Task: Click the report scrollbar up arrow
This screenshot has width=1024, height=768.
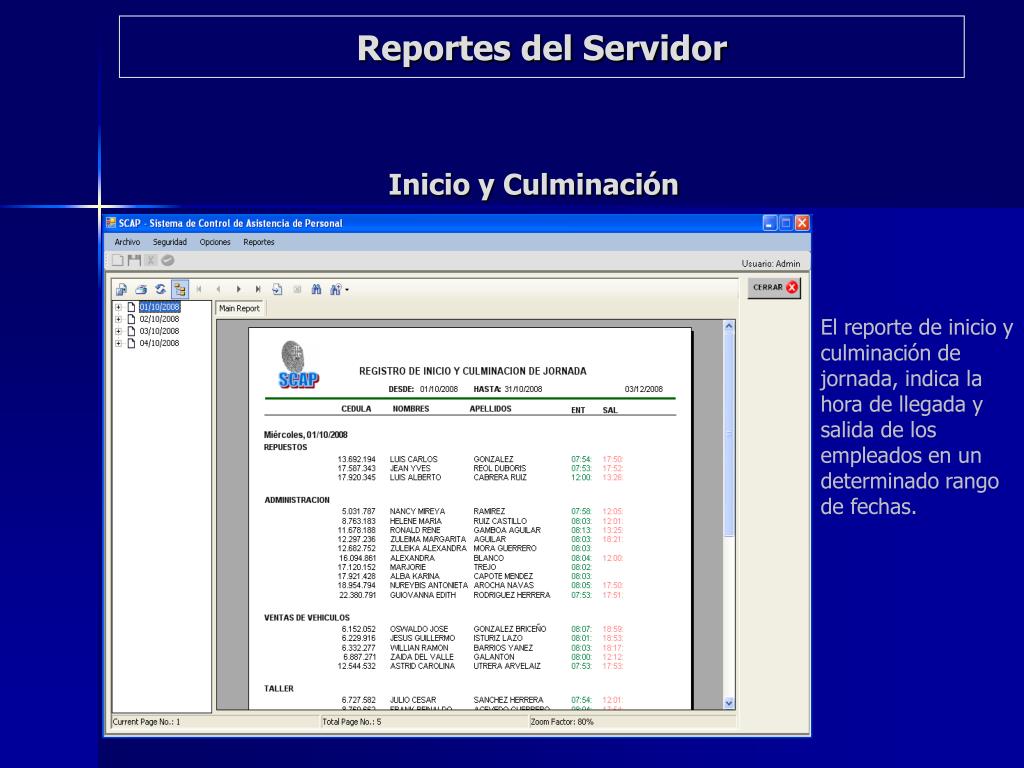Action: (x=729, y=326)
